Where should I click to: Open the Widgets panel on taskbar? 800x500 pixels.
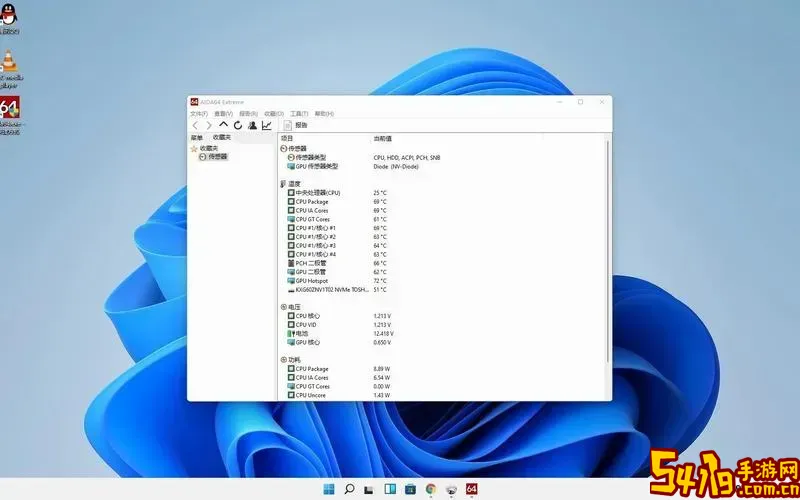(390, 489)
